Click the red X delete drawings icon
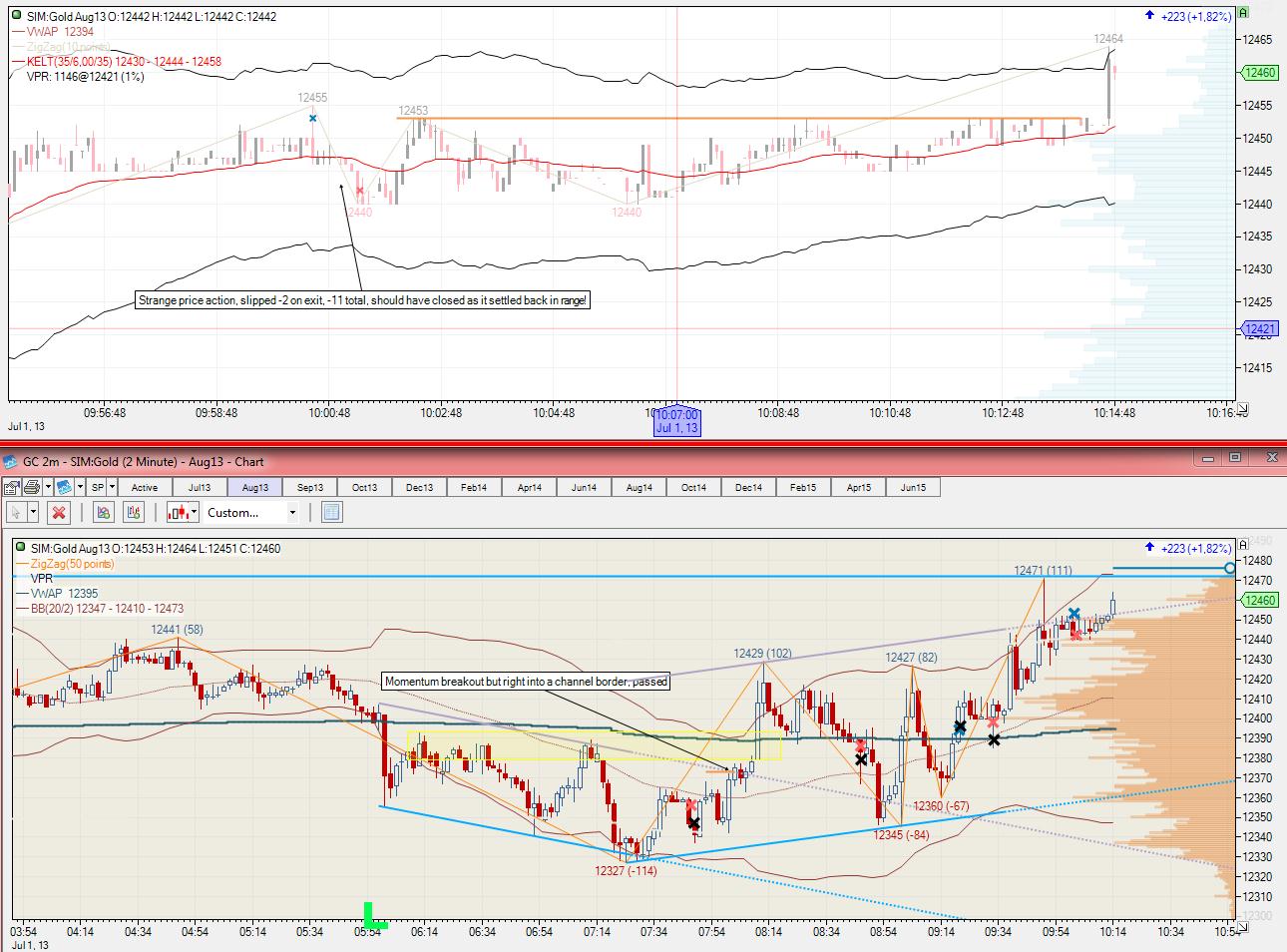 pos(59,512)
